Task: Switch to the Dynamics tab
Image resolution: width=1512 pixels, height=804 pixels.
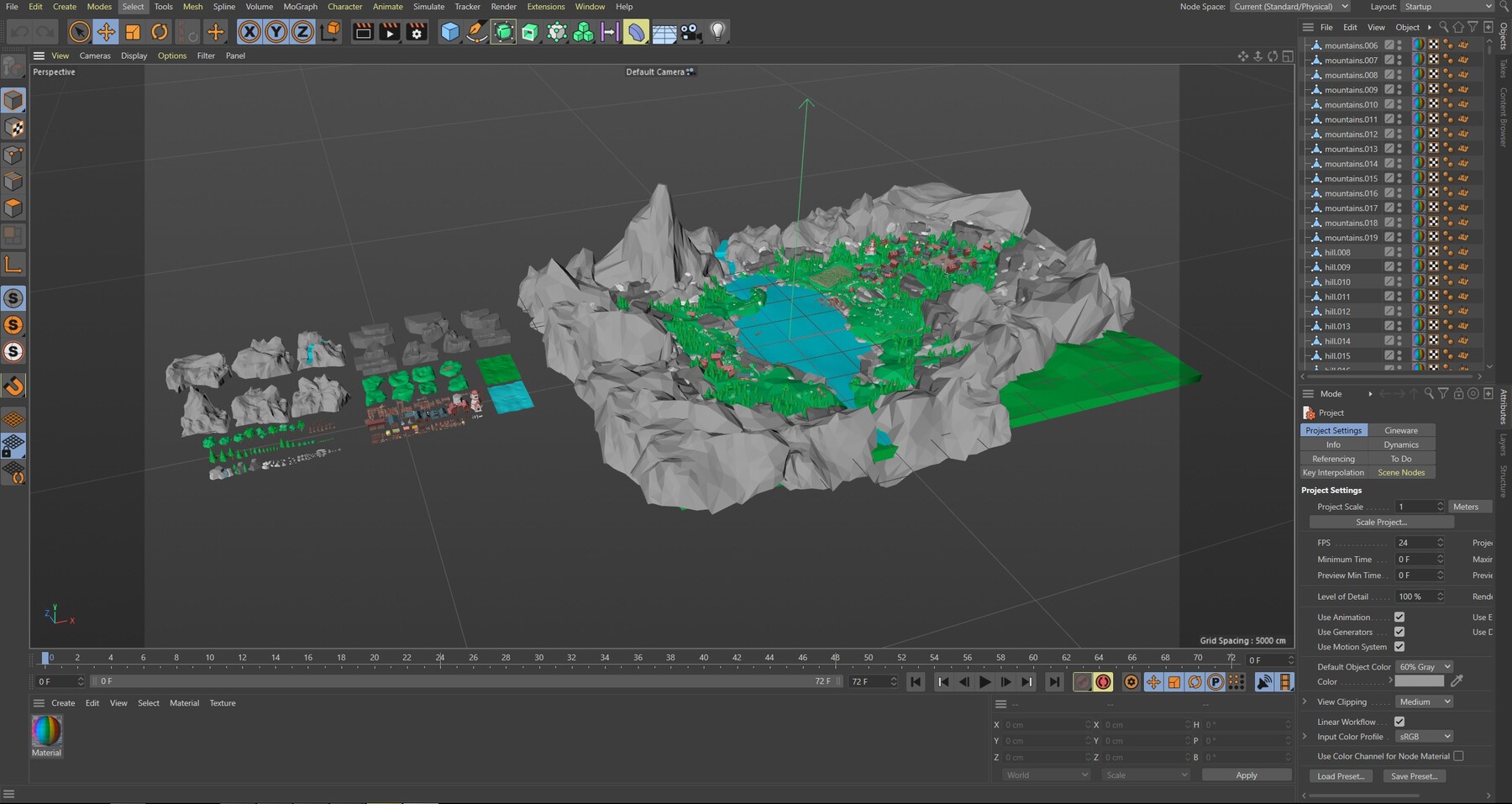Action: pyautogui.click(x=1401, y=445)
